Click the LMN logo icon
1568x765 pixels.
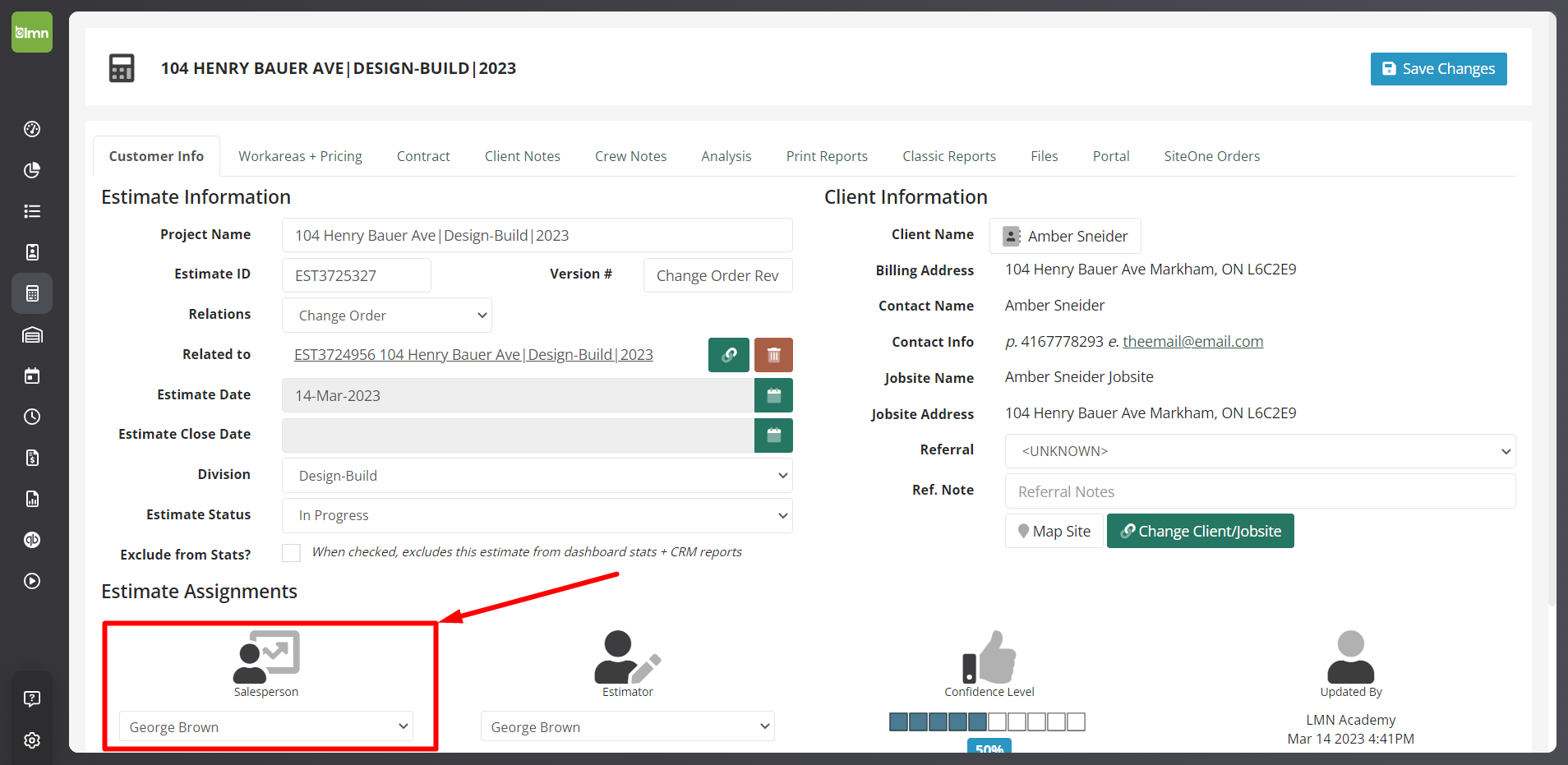(x=32, y=32)
